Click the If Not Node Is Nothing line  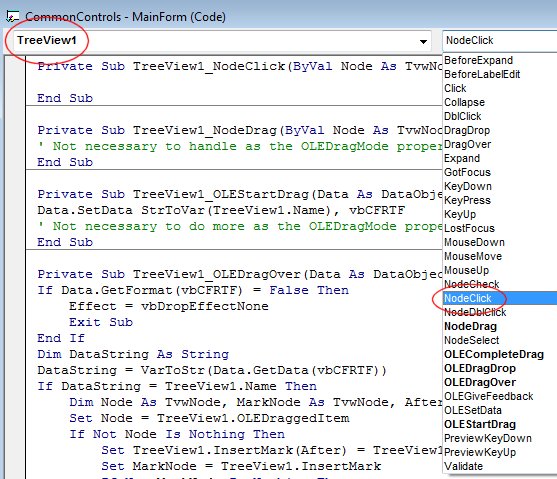177,434
